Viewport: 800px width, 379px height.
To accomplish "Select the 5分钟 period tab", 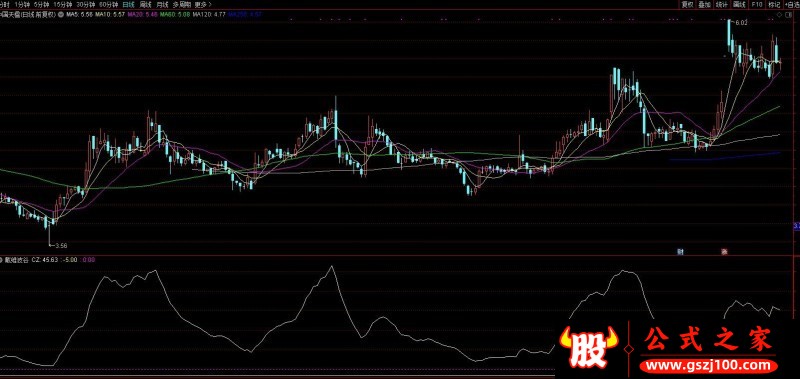I will (x=41, y=4).
